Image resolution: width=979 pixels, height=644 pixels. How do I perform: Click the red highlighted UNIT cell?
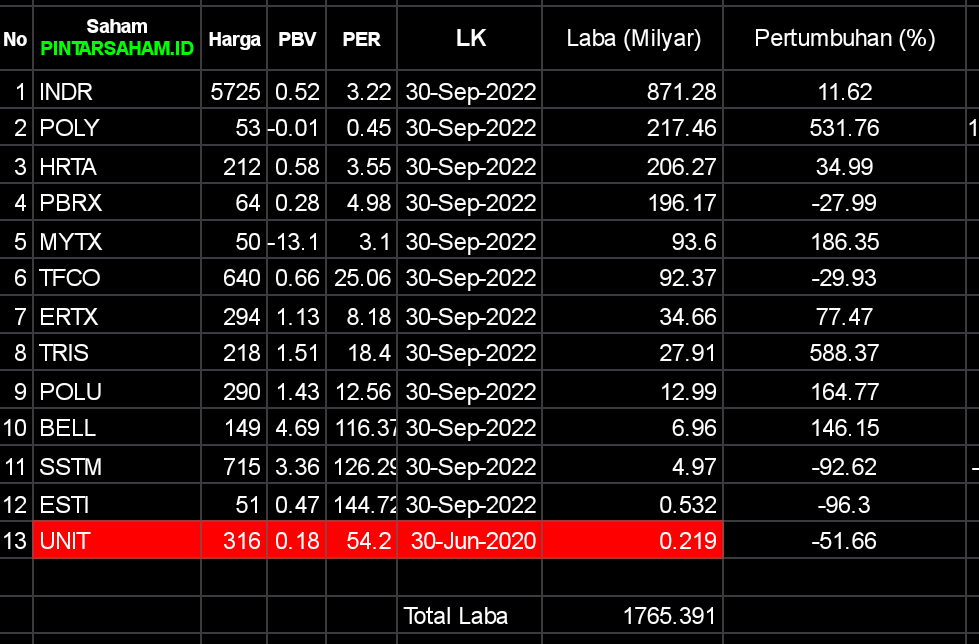(x=117, y=541)
